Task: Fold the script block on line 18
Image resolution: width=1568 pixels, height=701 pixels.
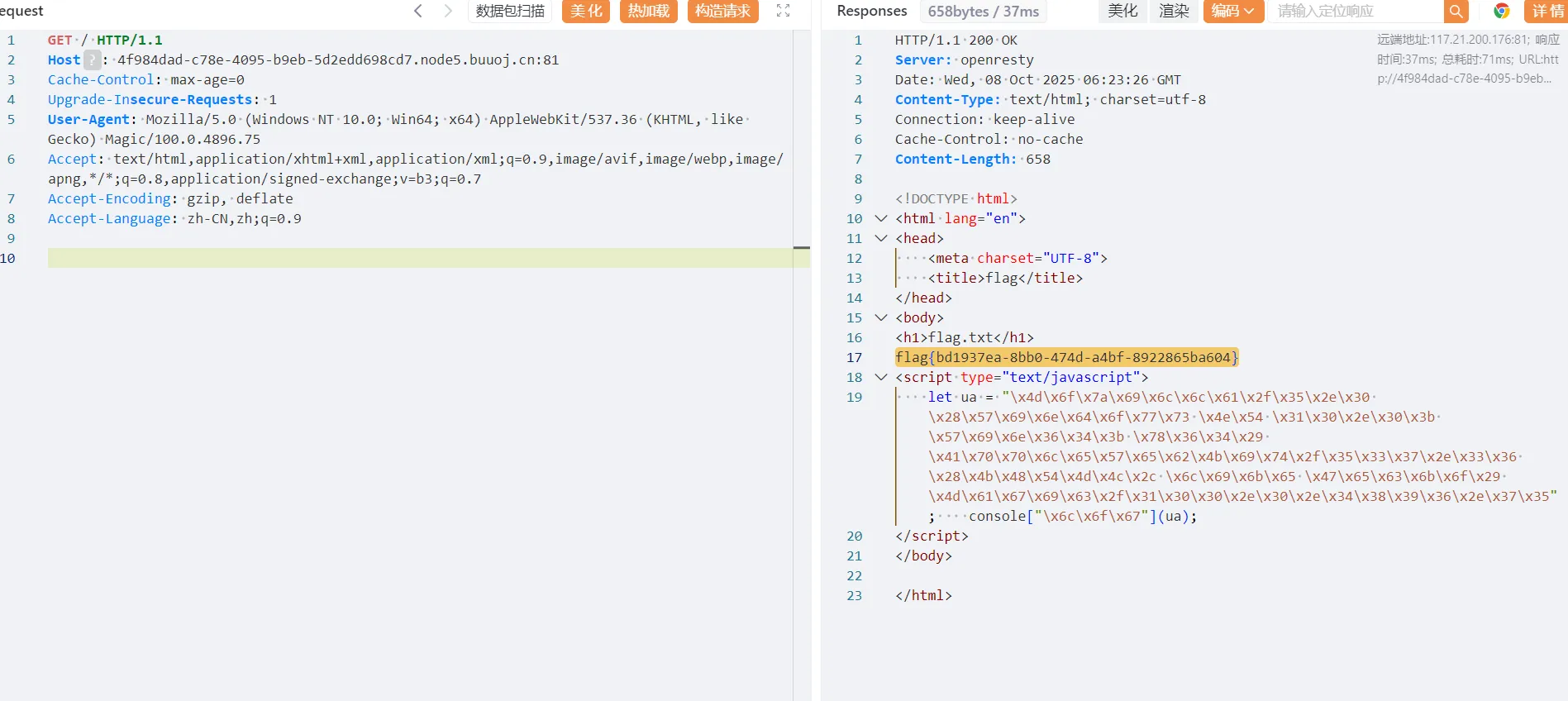Action: tap(881, 377)
